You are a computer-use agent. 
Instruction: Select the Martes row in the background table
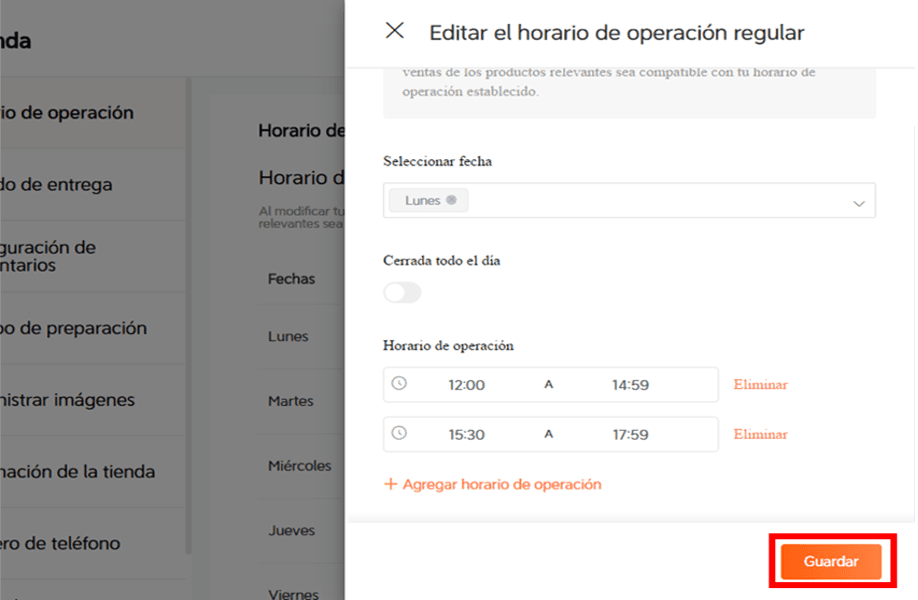pos(289,401)
